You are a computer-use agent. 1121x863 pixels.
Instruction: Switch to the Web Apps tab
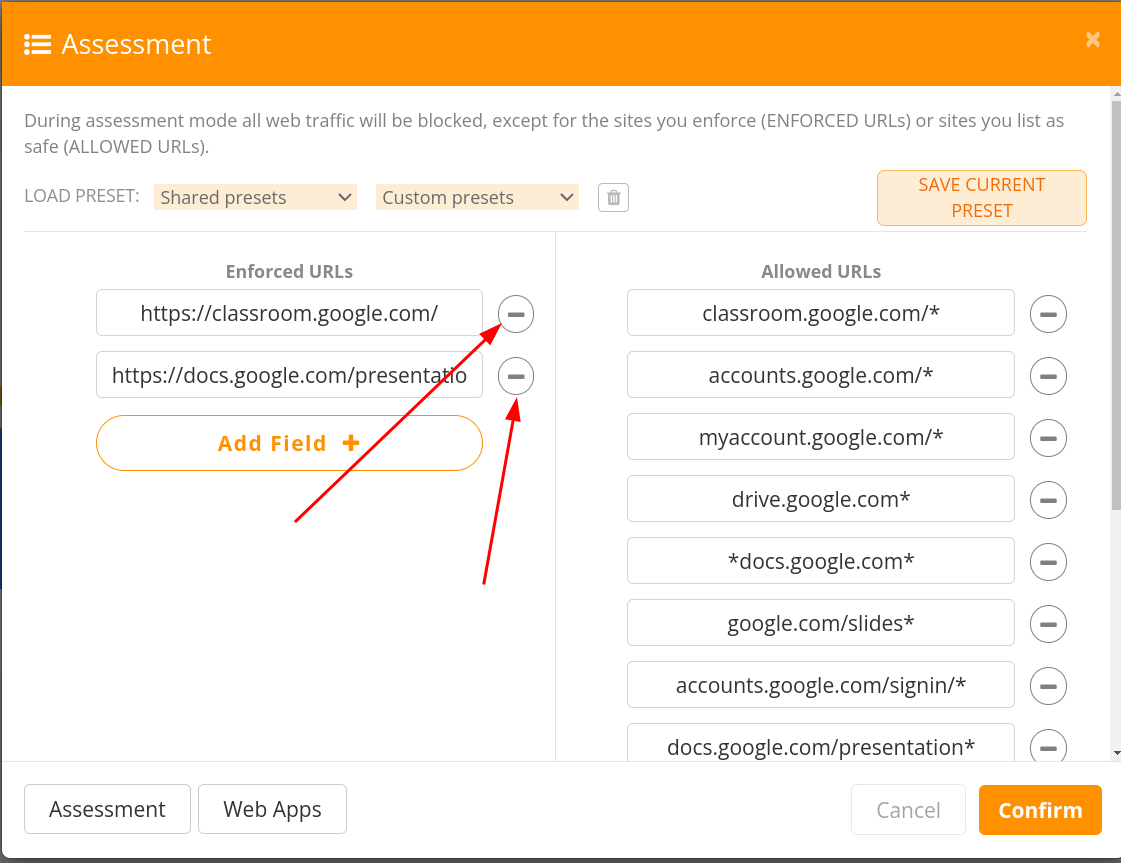point(272,809)
